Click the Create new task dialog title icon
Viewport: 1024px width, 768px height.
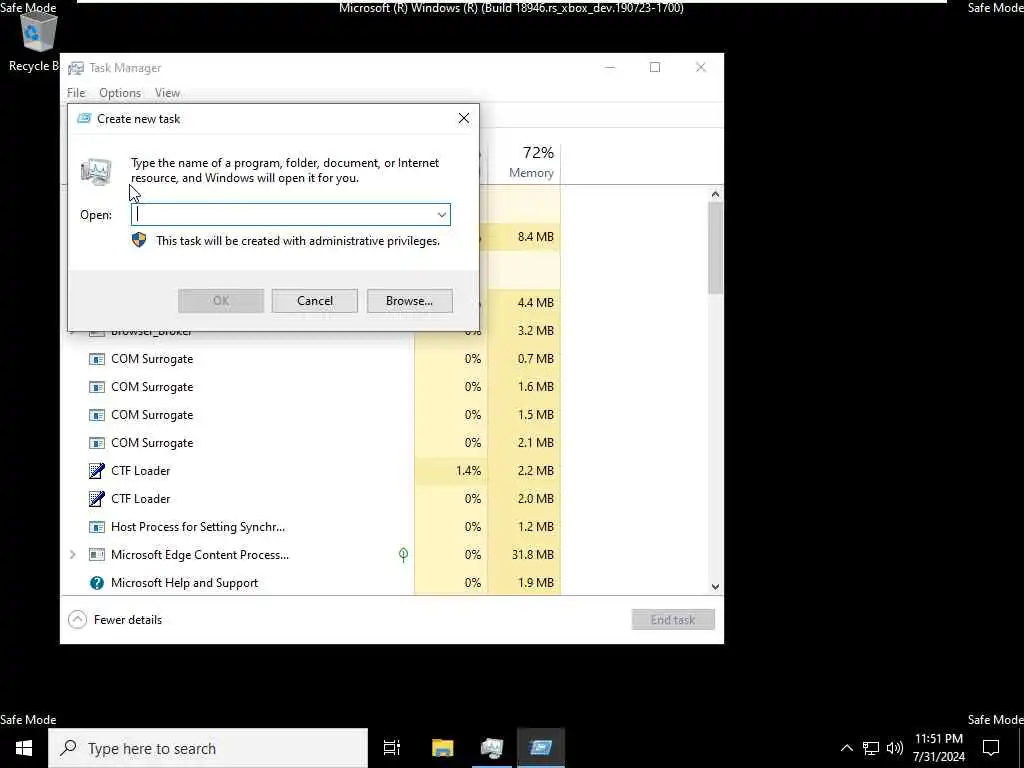click(x=84, y=119)
